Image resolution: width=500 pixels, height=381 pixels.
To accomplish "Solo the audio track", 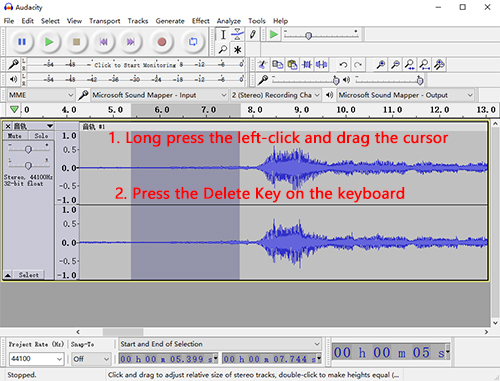I will point(41,136).
